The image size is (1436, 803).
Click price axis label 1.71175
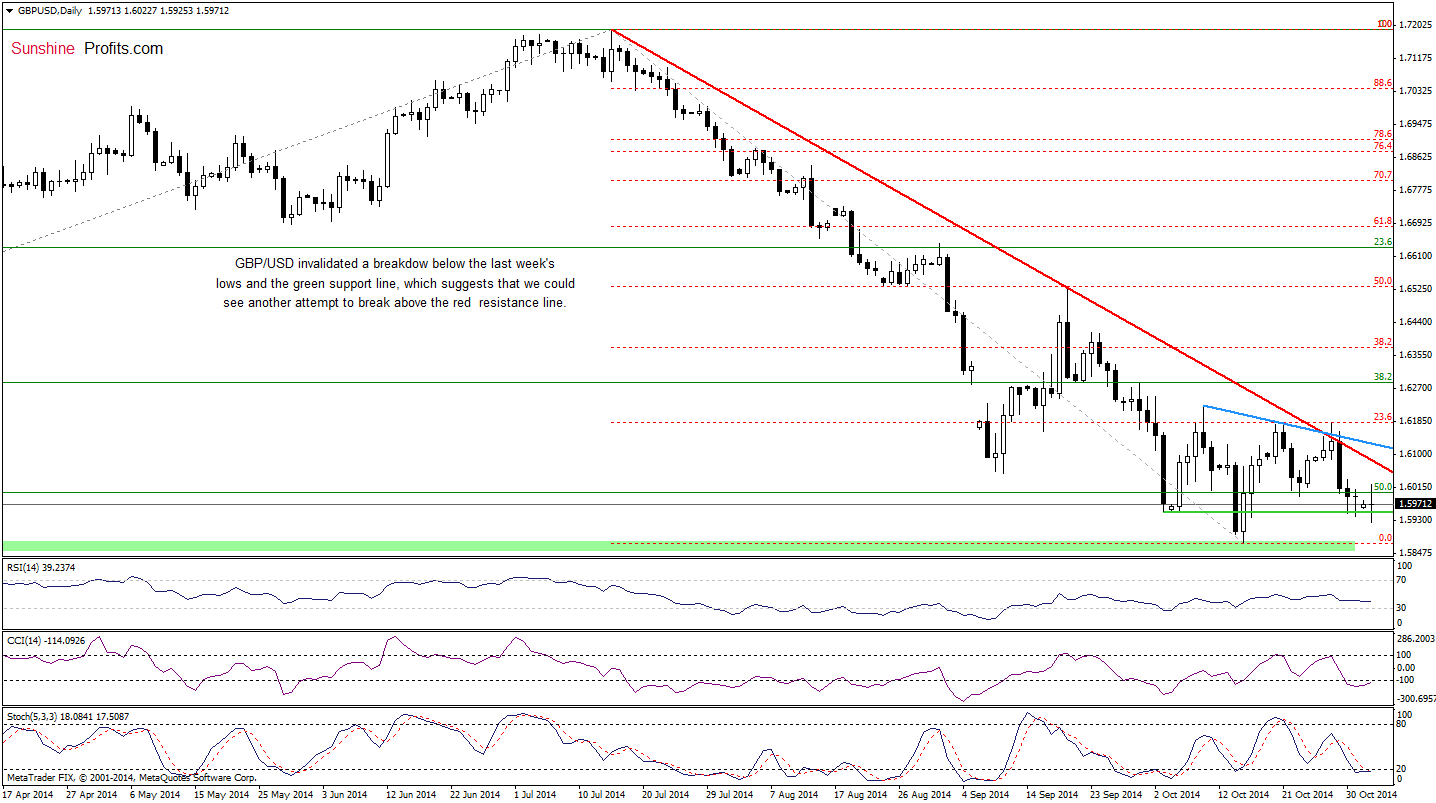tap(1415, 58)
